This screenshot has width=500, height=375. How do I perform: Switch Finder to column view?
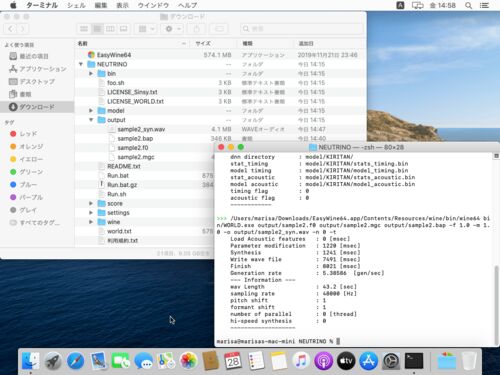pyautogui.click(x=110, y=29)
